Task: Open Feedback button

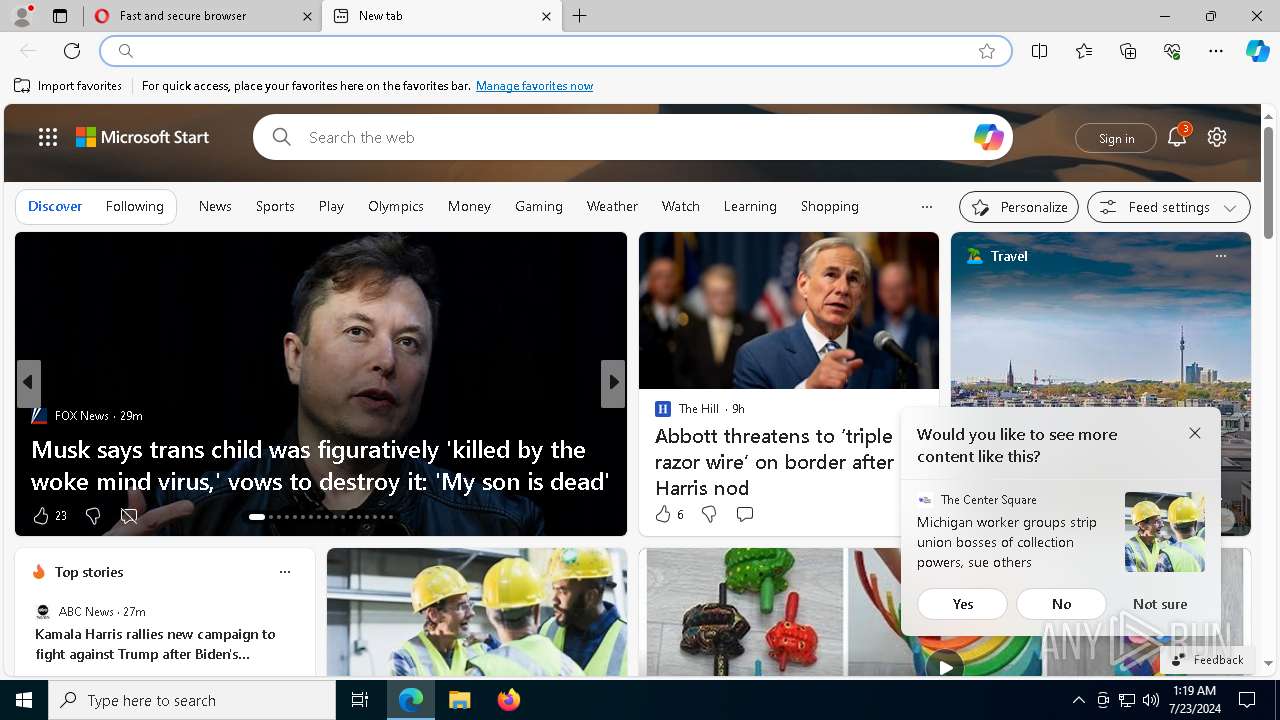Action: point(1207,659)
